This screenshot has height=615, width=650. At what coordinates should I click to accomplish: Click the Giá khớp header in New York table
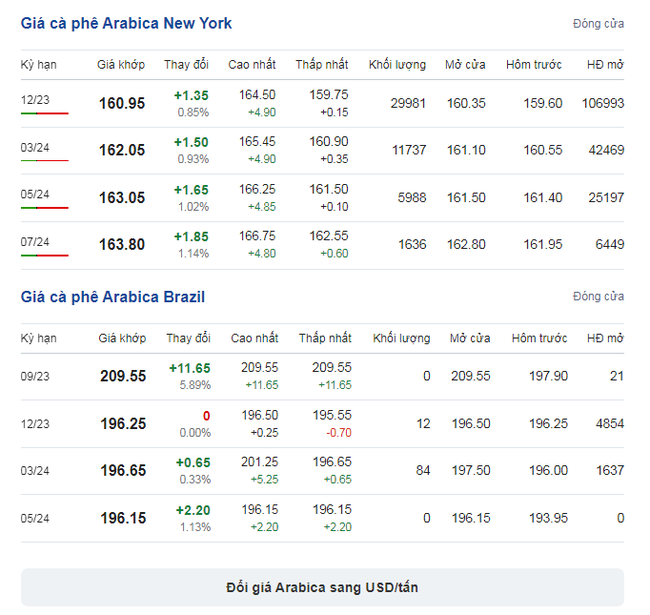click(121, 65)
